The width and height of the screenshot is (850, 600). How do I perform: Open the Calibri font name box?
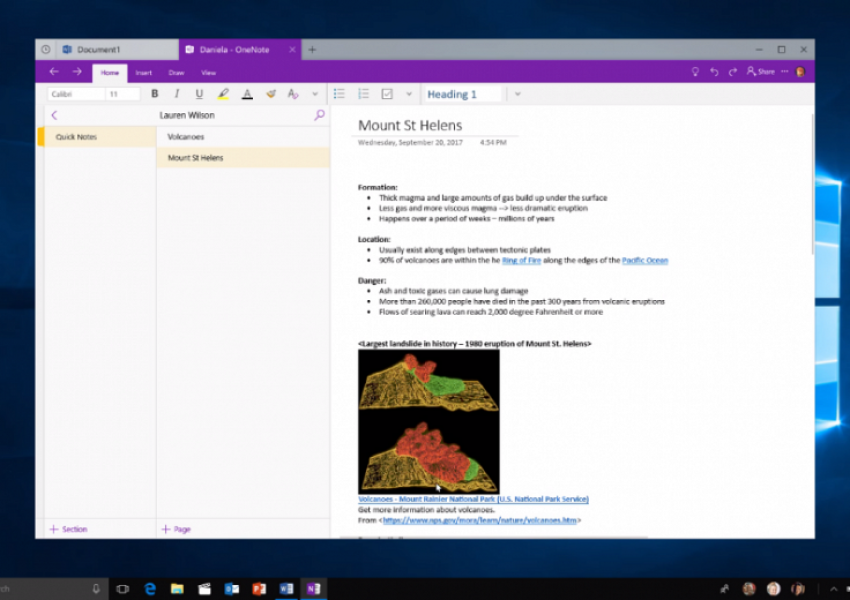pos(75,94)
